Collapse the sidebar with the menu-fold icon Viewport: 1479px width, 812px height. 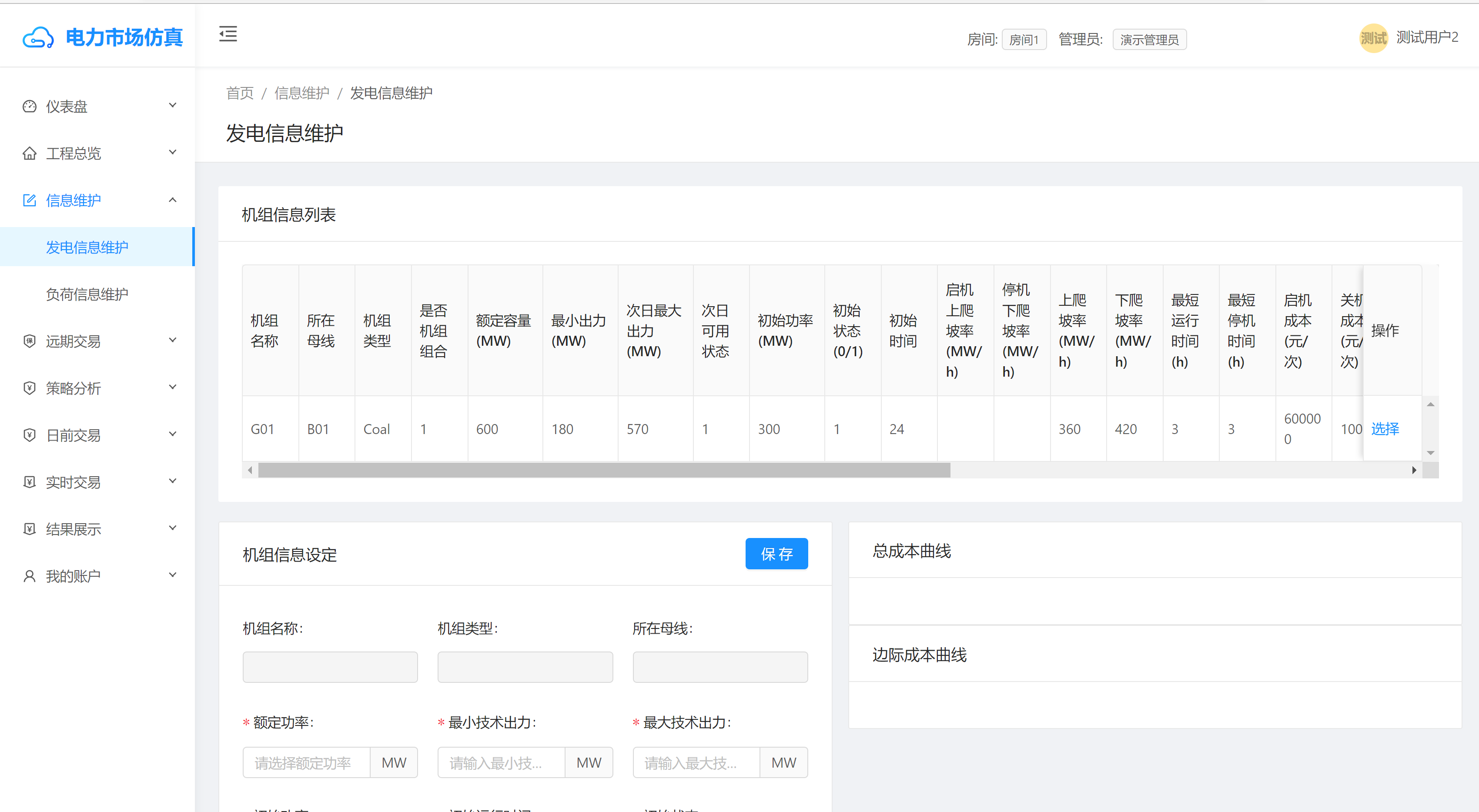point(228,34)
